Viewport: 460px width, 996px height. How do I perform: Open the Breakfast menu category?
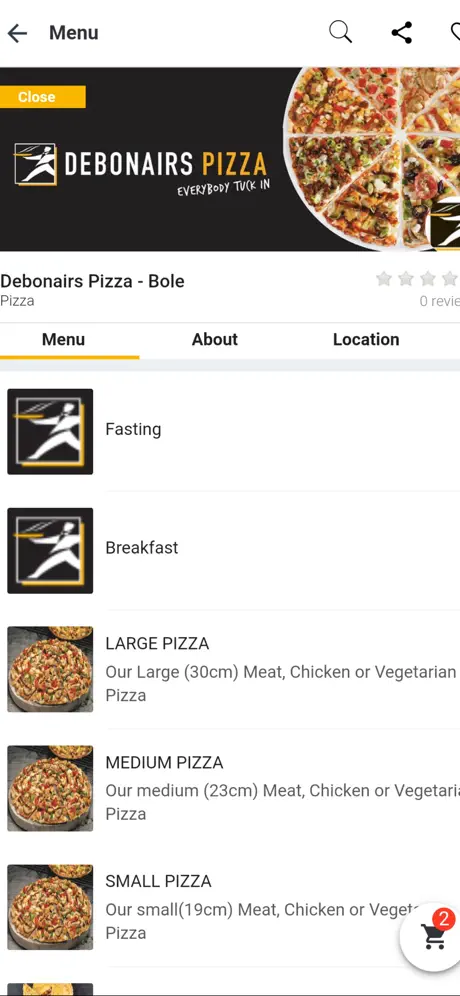pyautogui.click(x=230, y=550)
